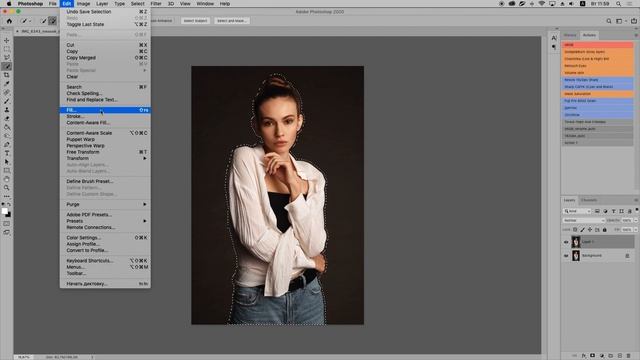Select the Quick Selection tool
This screenshot has height=360, width=640.
pos(7,66)
